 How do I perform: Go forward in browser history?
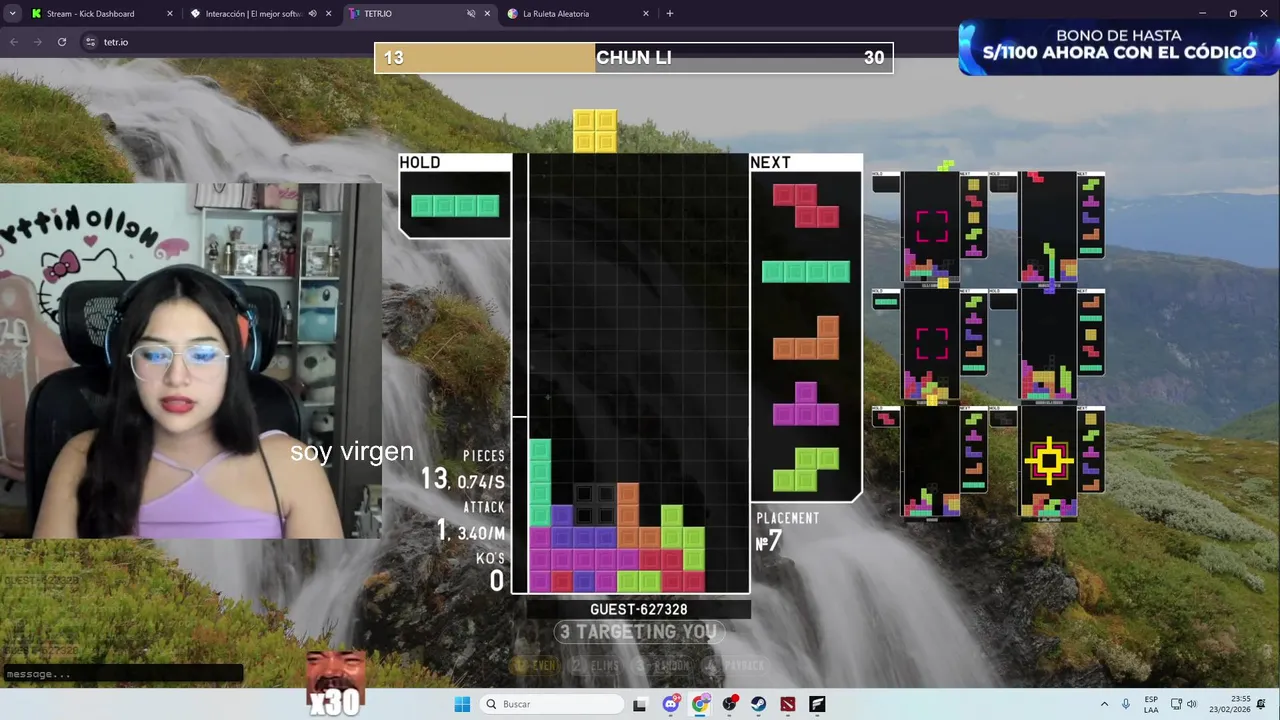click(x=37, y=42)
